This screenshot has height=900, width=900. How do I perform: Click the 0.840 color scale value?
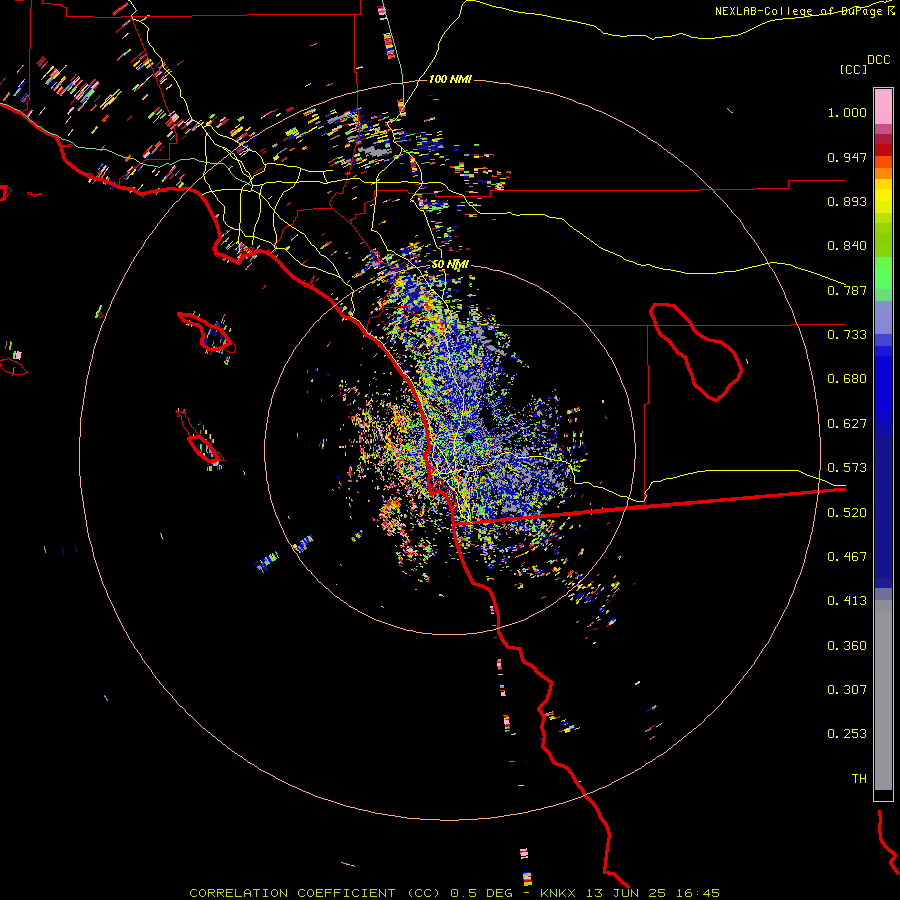coord(847,246)
